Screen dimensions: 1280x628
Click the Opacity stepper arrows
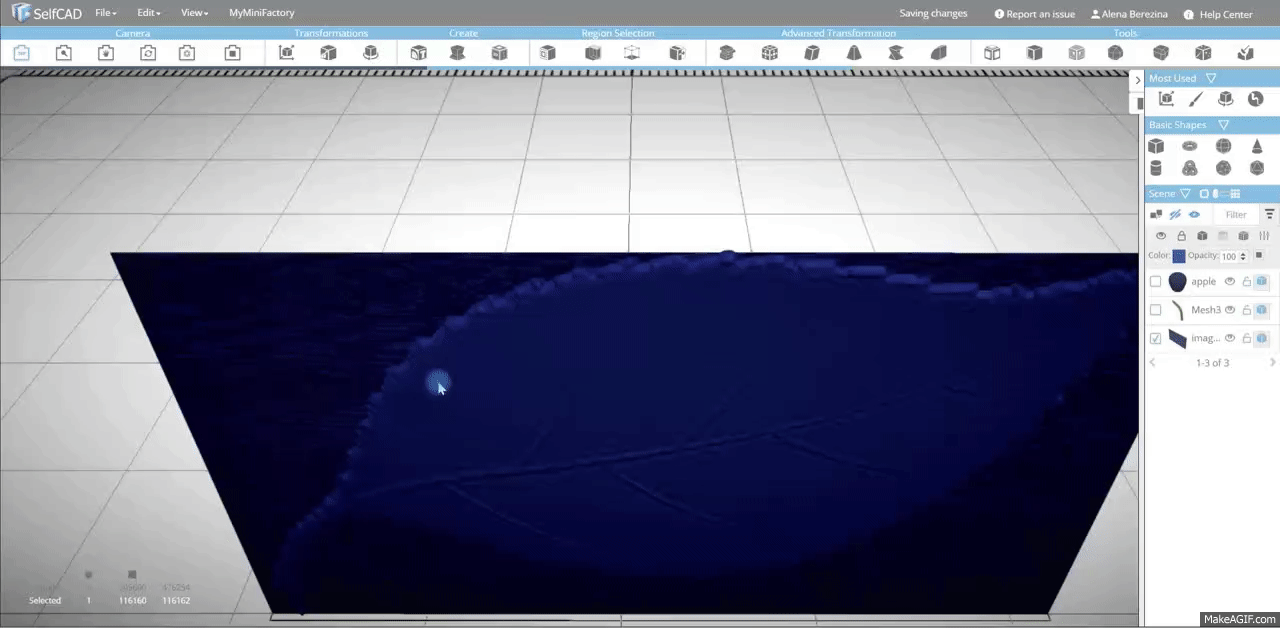[1243, 257]
